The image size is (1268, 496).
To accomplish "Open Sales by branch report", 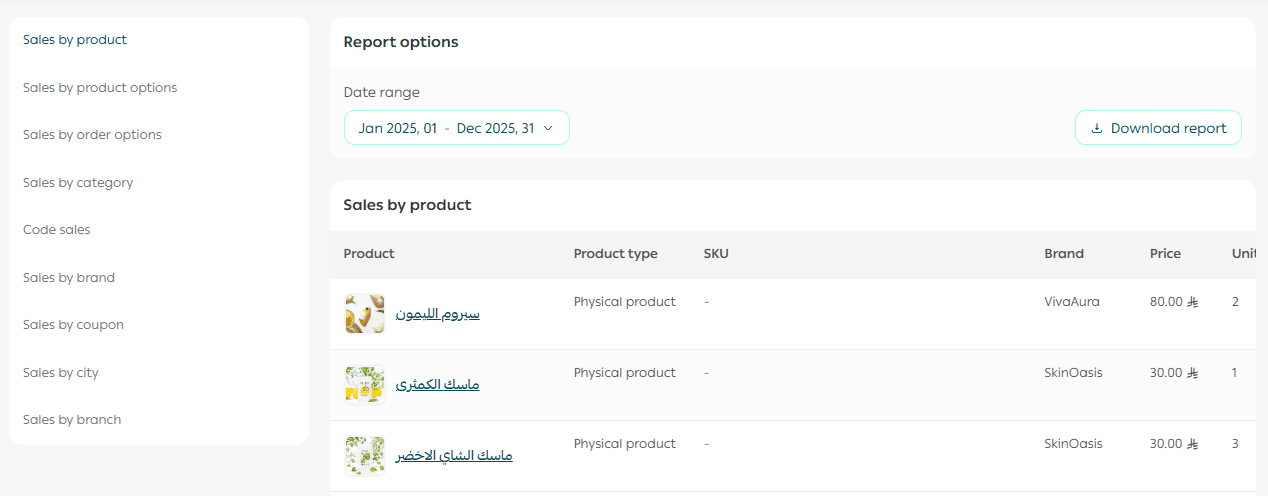I will pyautogui.click(x=72, y=420).
